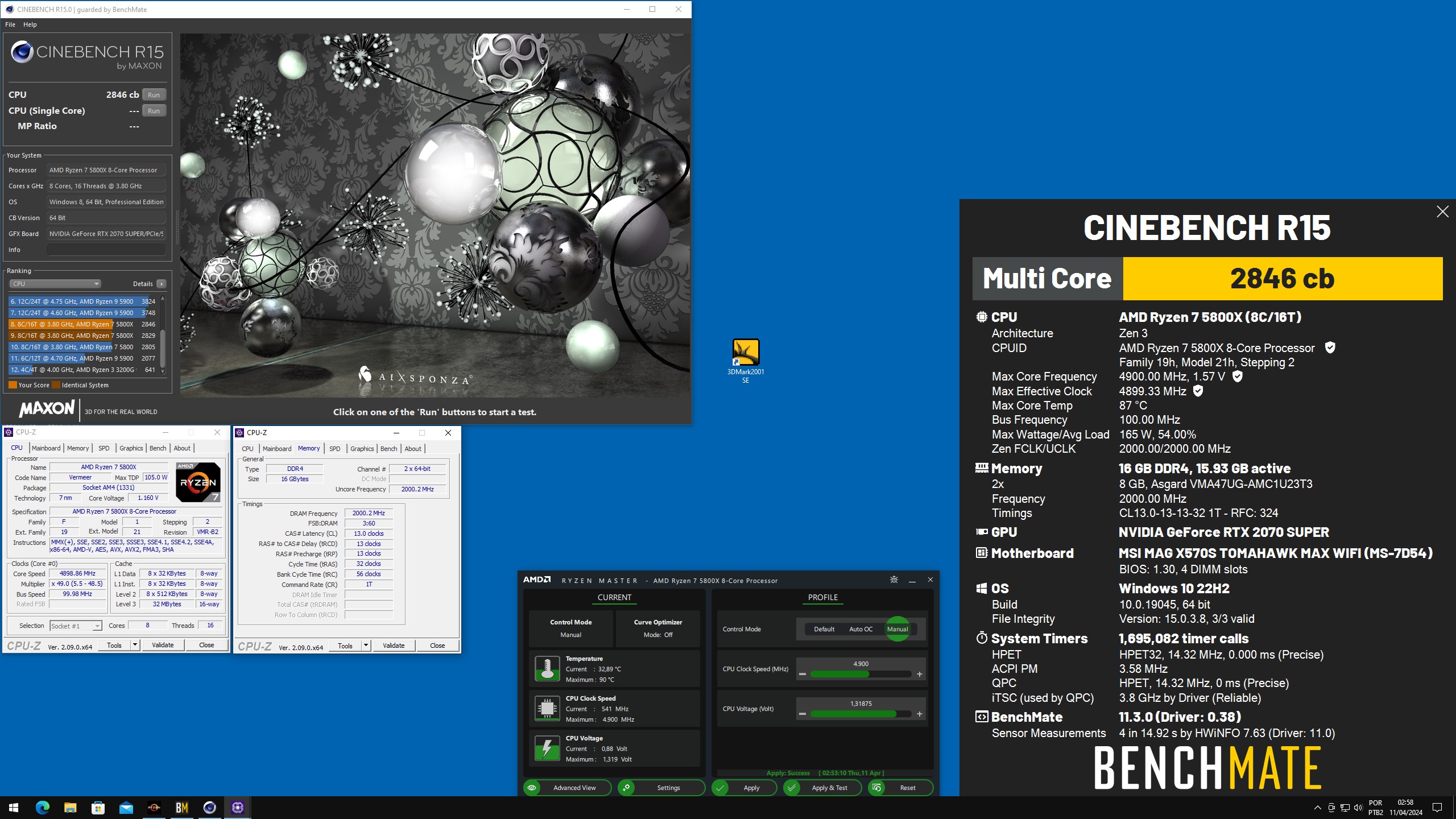The width and height of the screenshot is (1456, 819).
Task: Reset the Ryzen Master profile
Action: pyautogui.click(x=900, y=788)
